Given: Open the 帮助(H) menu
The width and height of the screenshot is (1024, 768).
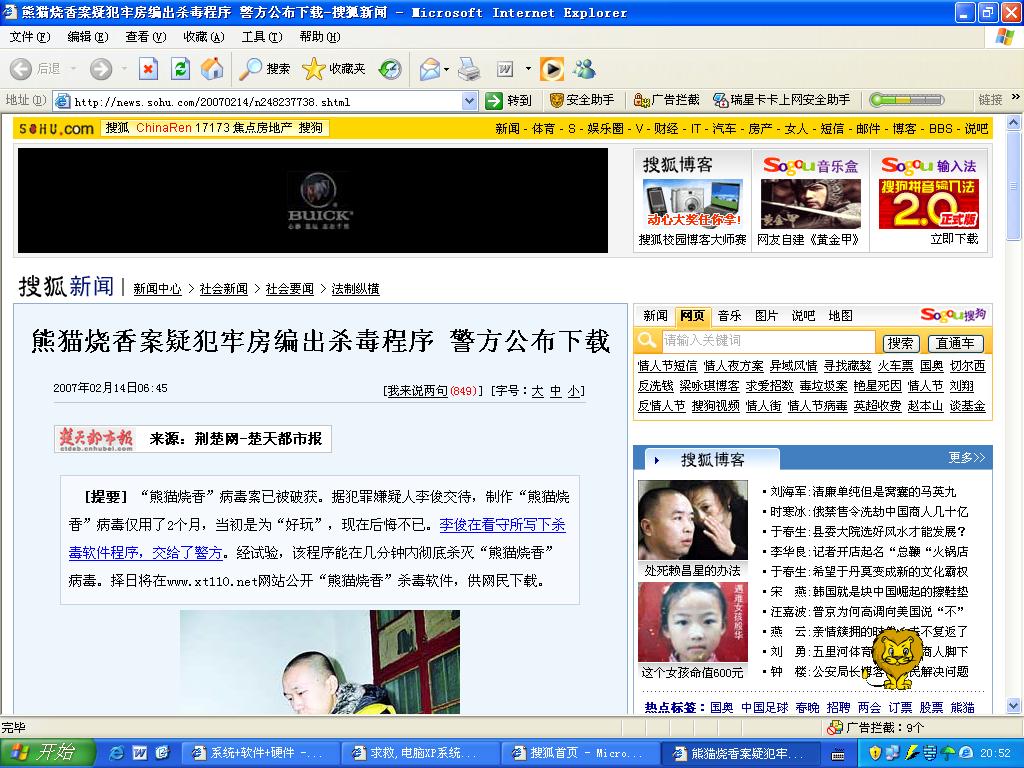Looking at the screenshot, I should pyautogui.click(x=320, y=37).
